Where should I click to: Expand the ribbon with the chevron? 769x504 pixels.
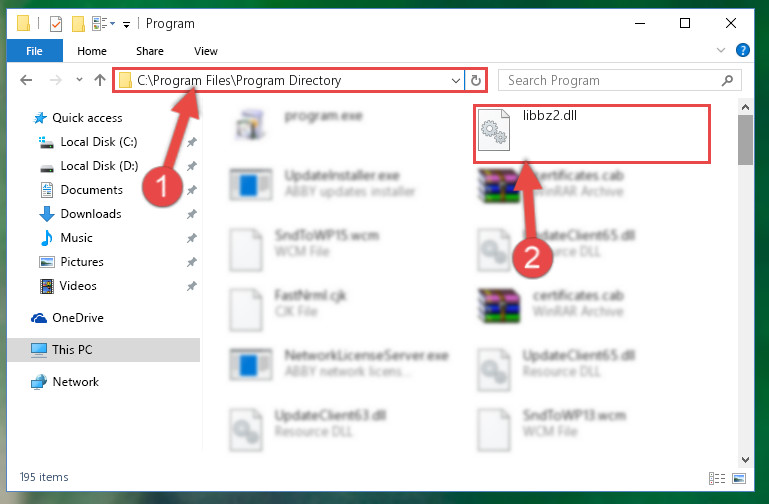coord(720,50)
